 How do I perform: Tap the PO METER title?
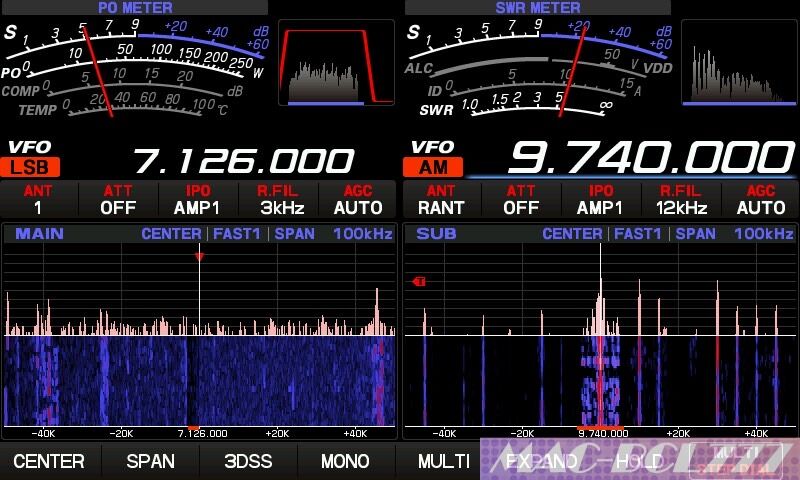135,7
